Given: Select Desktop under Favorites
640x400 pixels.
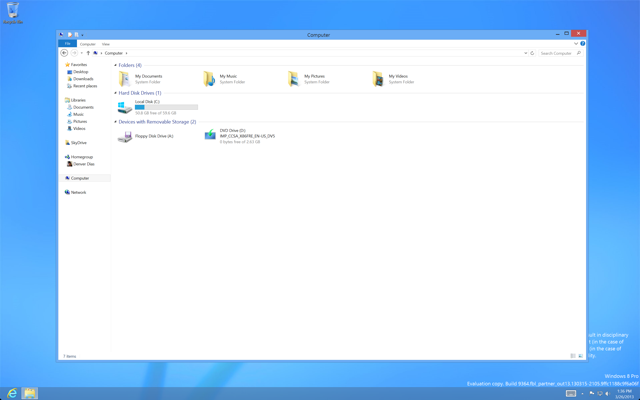Looking at the screenshot, I should click(78, 72).
